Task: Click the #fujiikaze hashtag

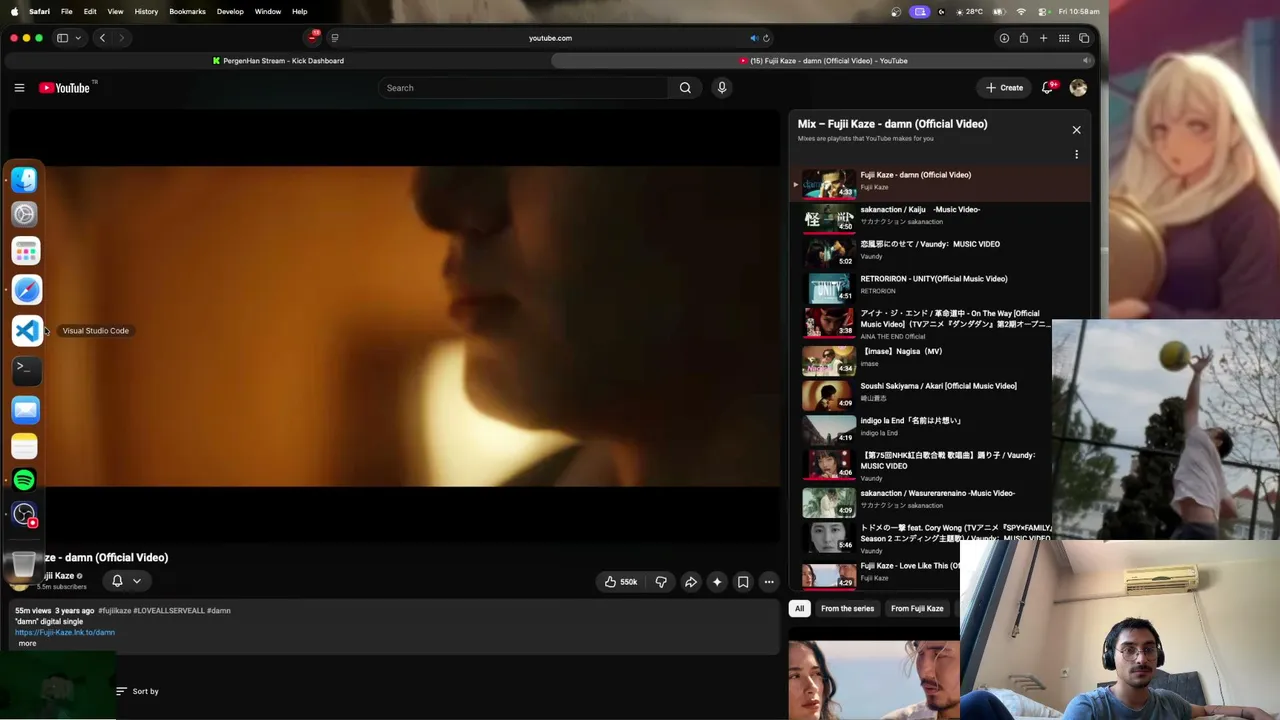Action: [x=115, y=610]
